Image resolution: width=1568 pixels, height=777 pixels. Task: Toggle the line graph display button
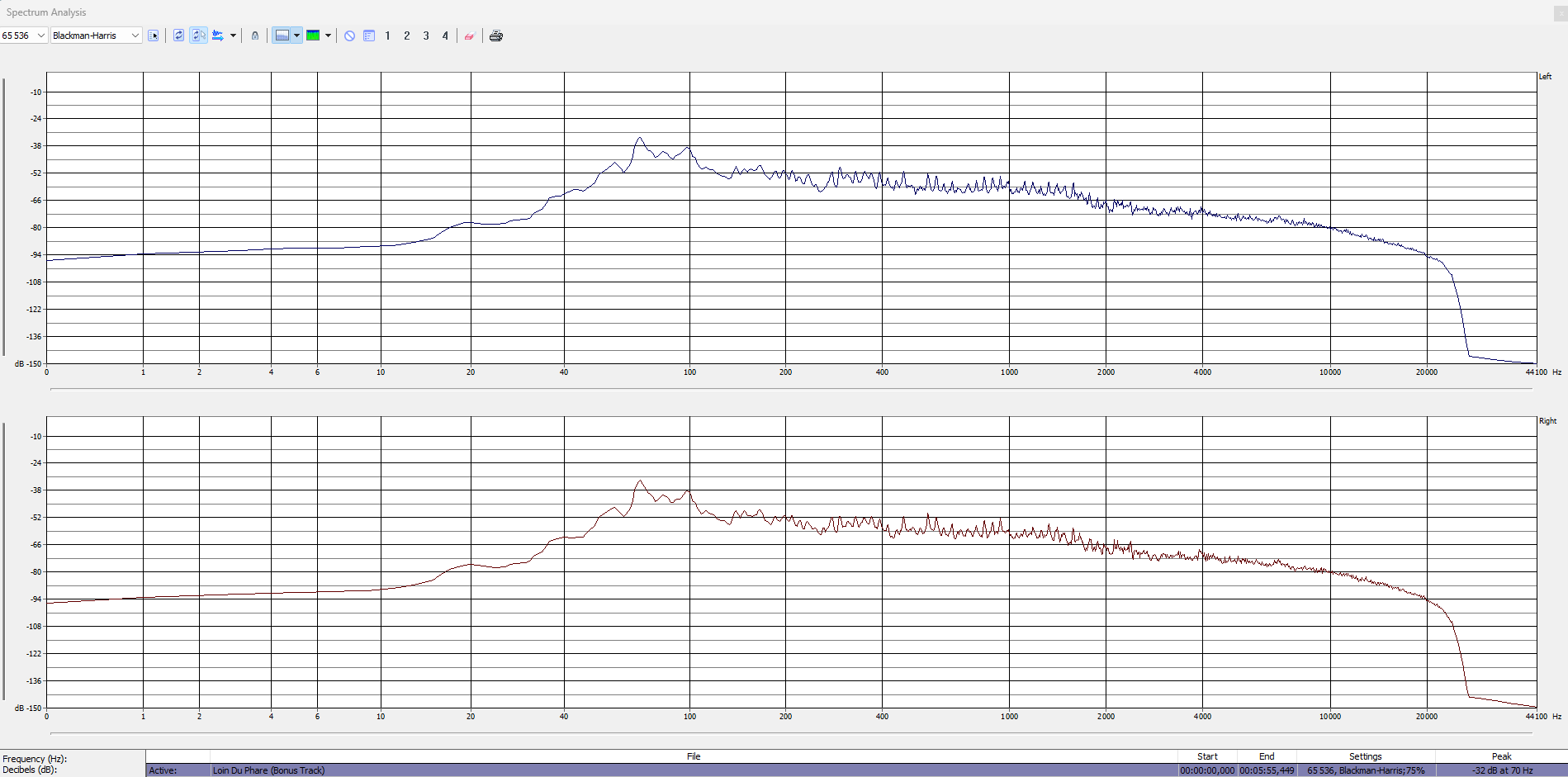coord(282,36)
